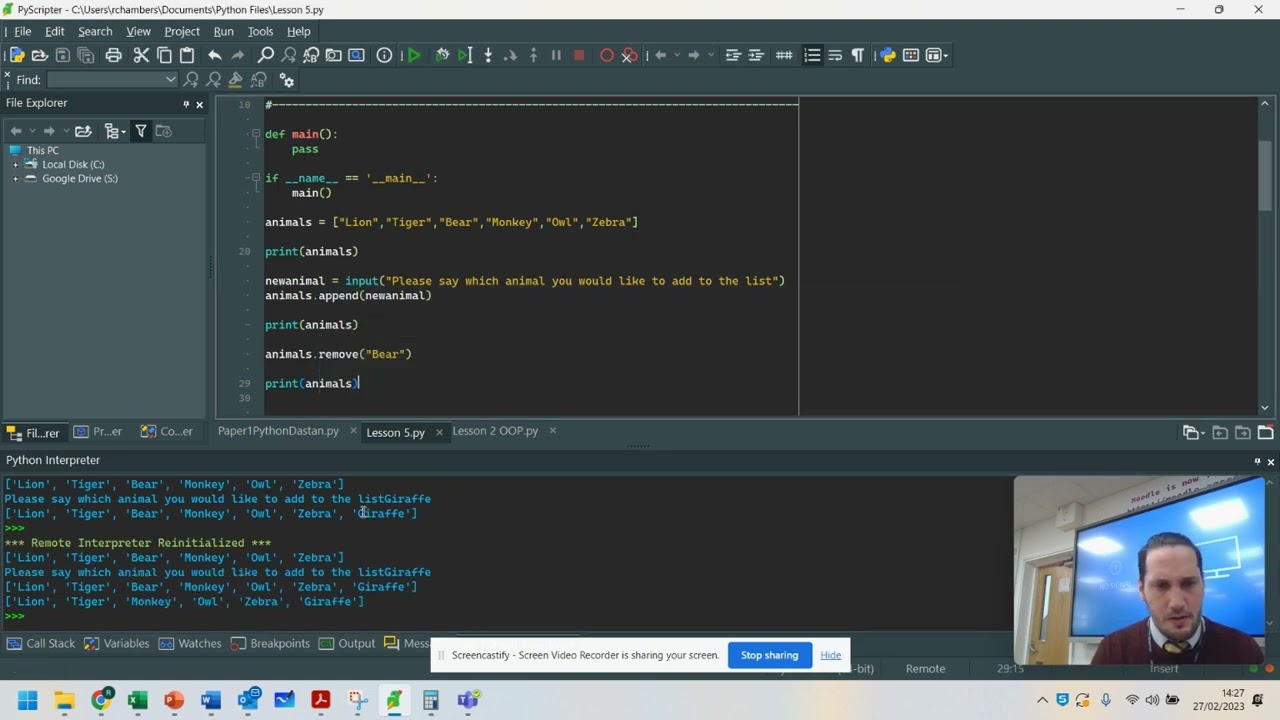This screenshot has width=1280, height=720.
Task: Click the Python versions icon
Action: (x=888, y=55)
